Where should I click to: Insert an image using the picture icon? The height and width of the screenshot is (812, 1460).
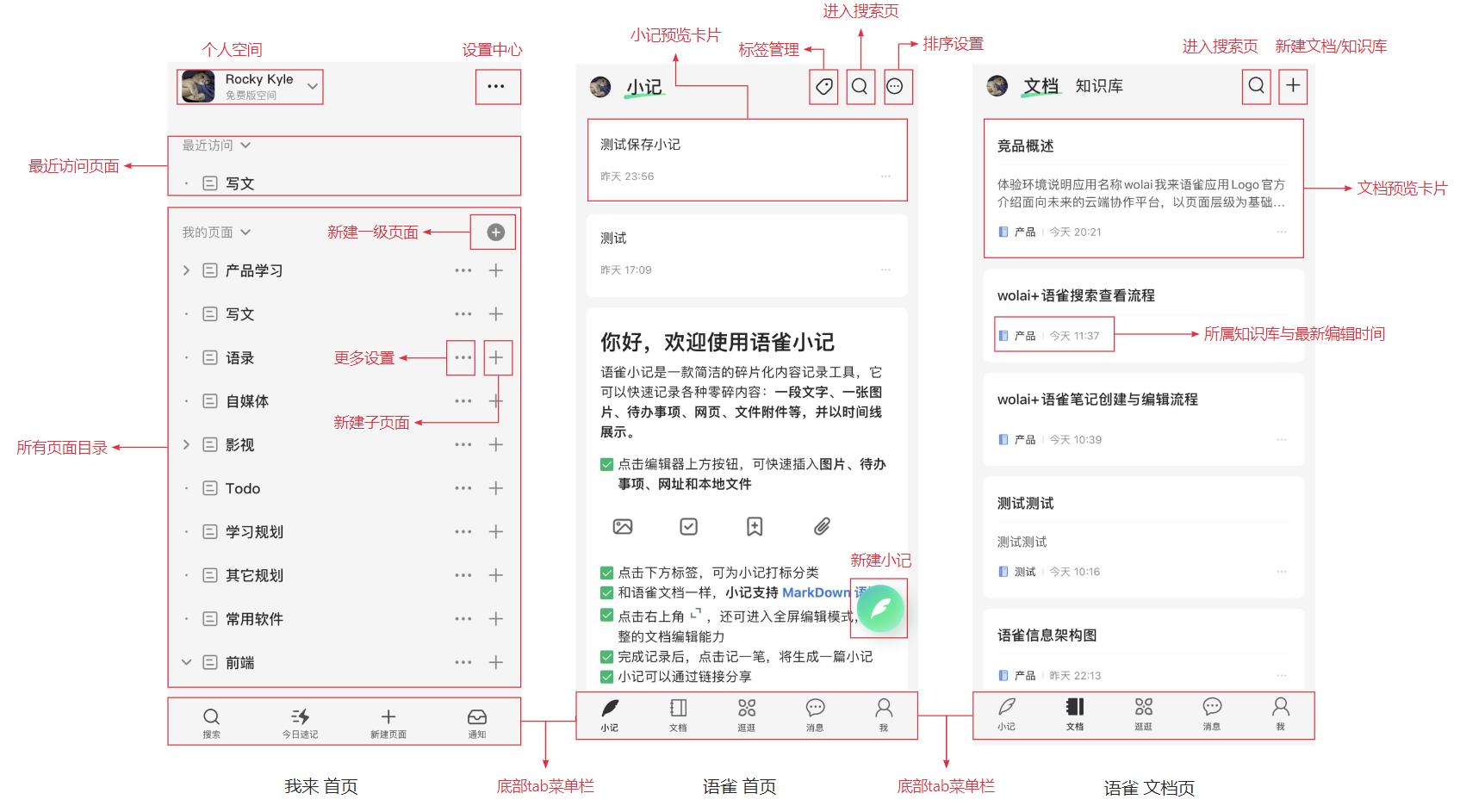pos(623,526)
